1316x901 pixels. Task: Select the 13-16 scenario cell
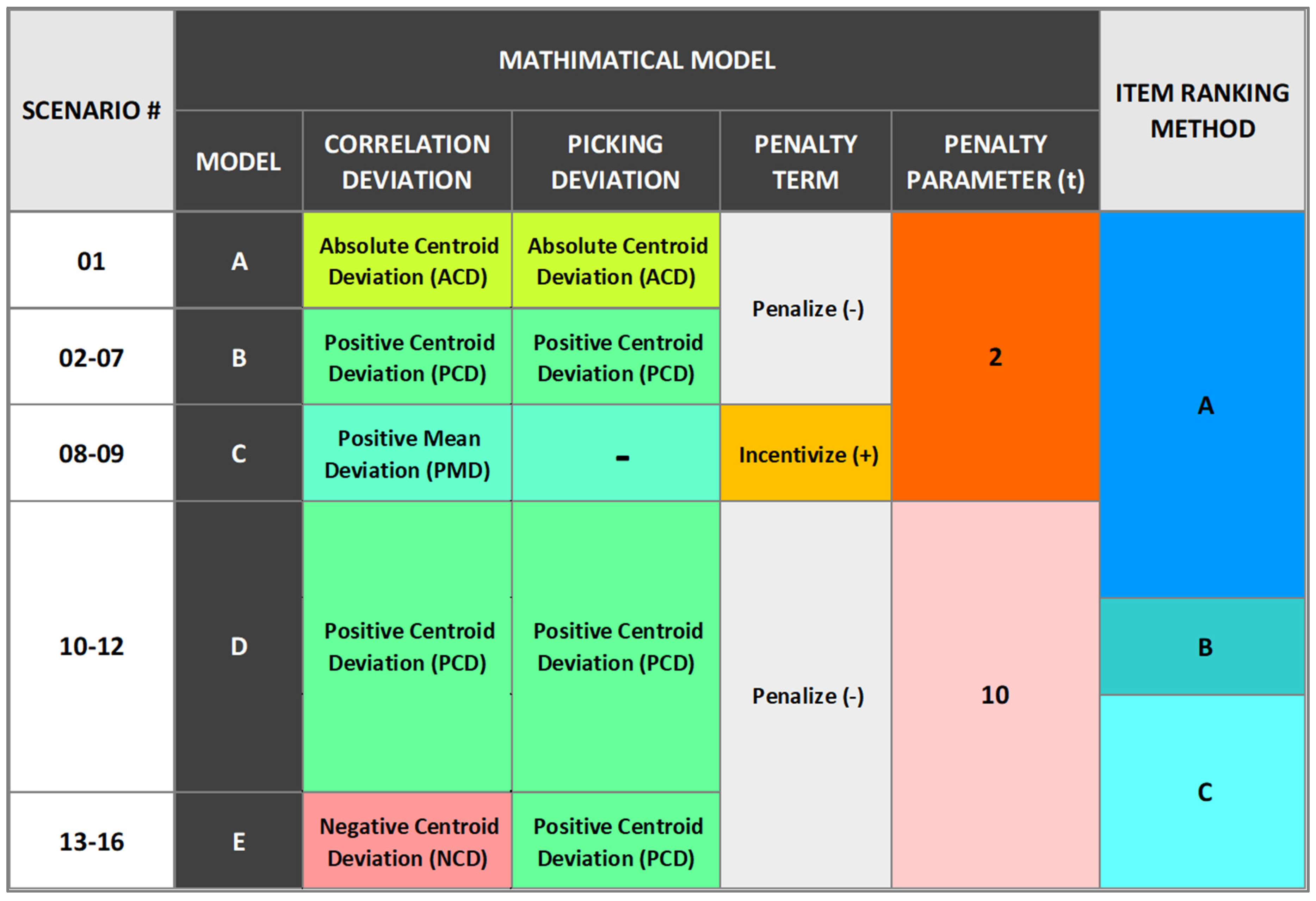(x=91, y=841)
